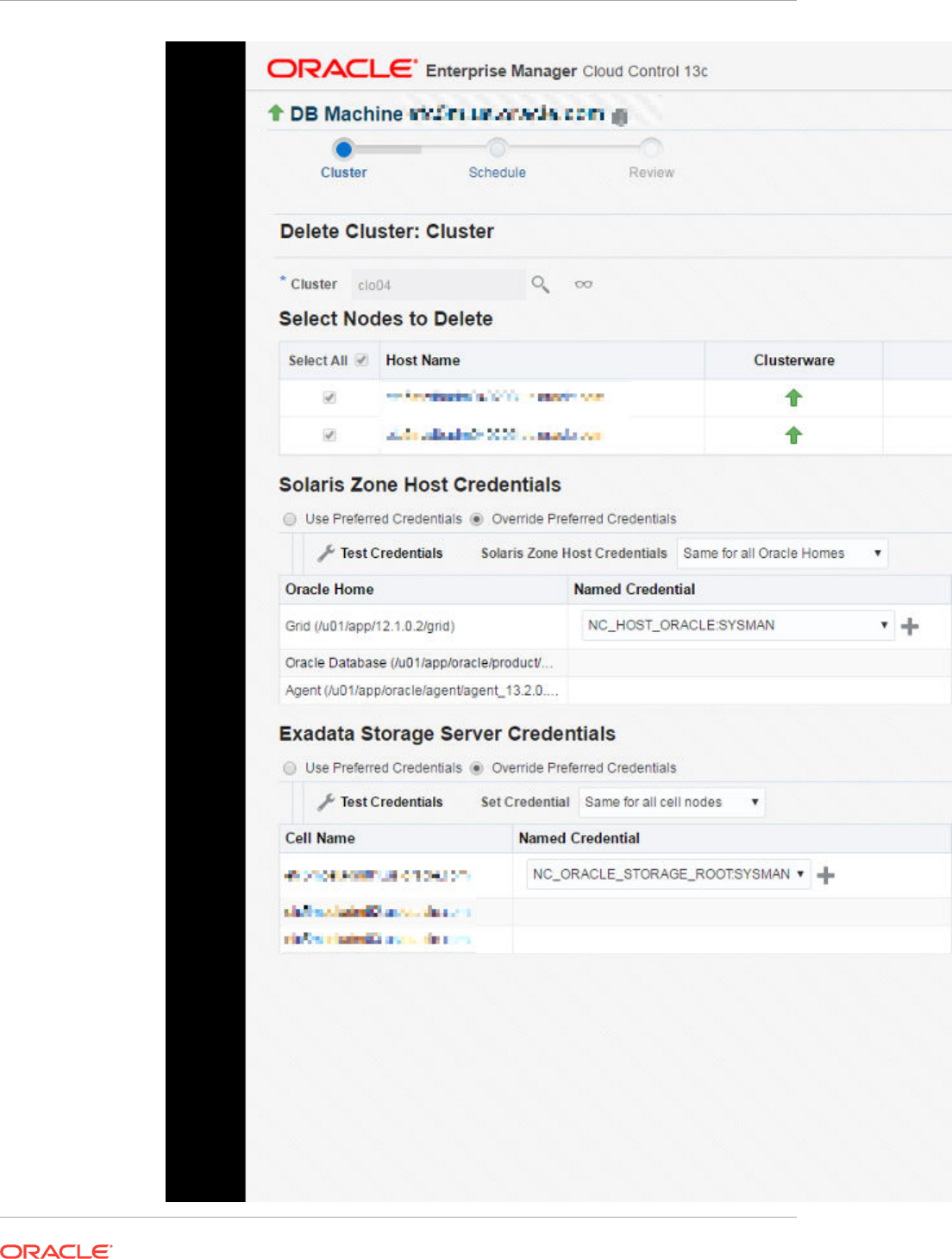Add a named credential for storage cell
Screen dimensions: 952x1259
click(x=825, y=875)
